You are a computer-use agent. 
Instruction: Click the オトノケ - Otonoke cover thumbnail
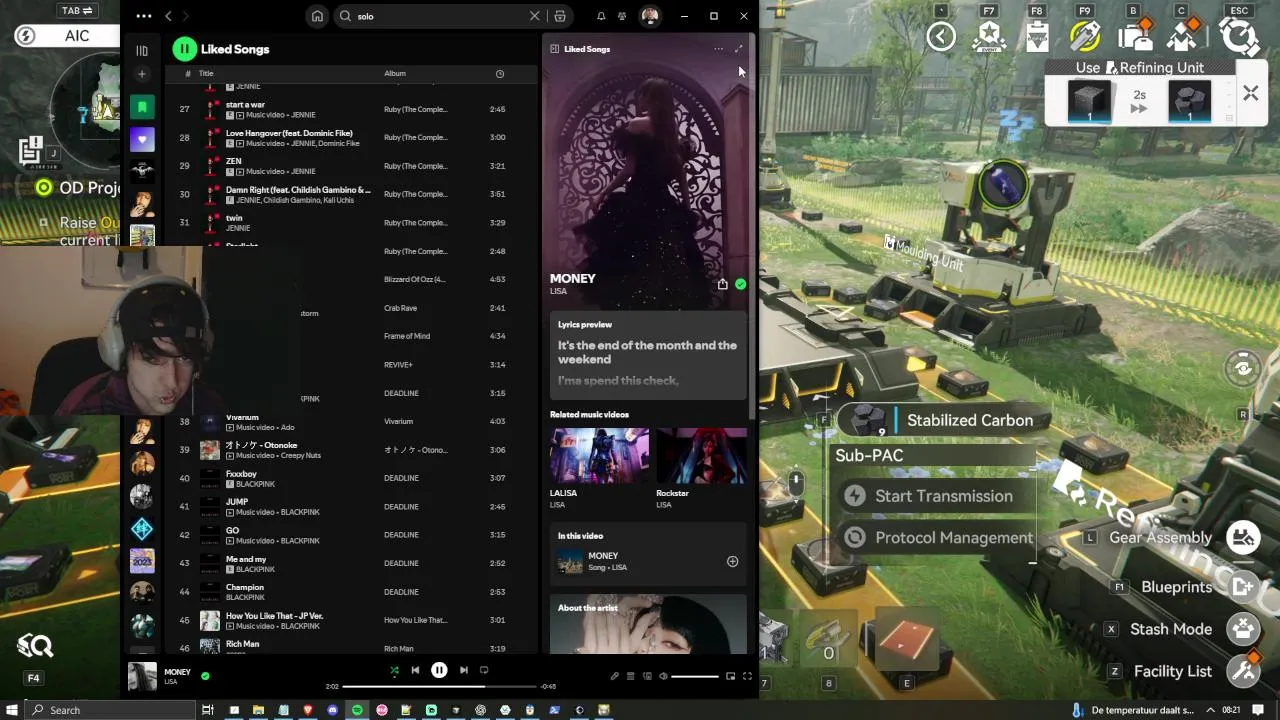pyautogui.click(x=209, y=450)
